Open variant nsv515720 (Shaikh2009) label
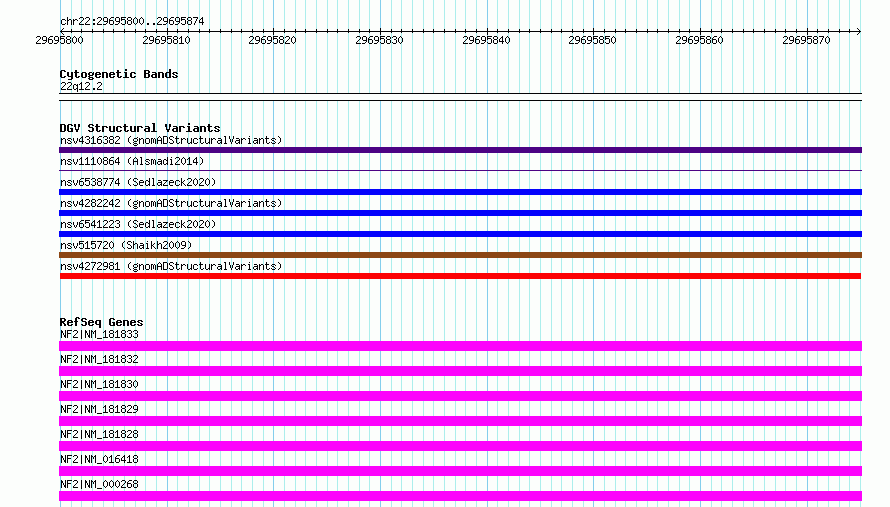The width and height of the screenshot is (890, 507). 126,245
